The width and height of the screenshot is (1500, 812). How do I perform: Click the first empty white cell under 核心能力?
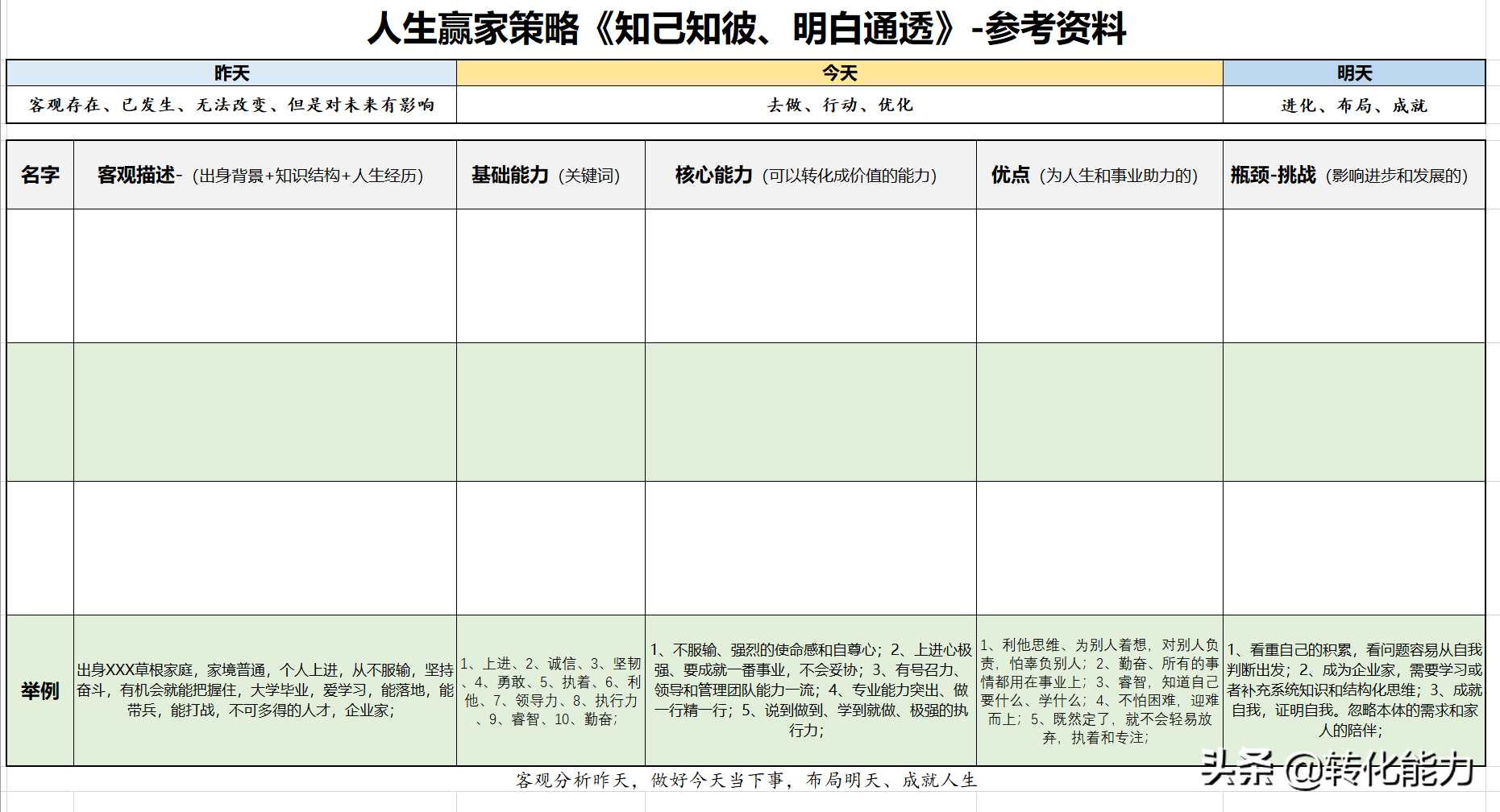tap(811, 275)
